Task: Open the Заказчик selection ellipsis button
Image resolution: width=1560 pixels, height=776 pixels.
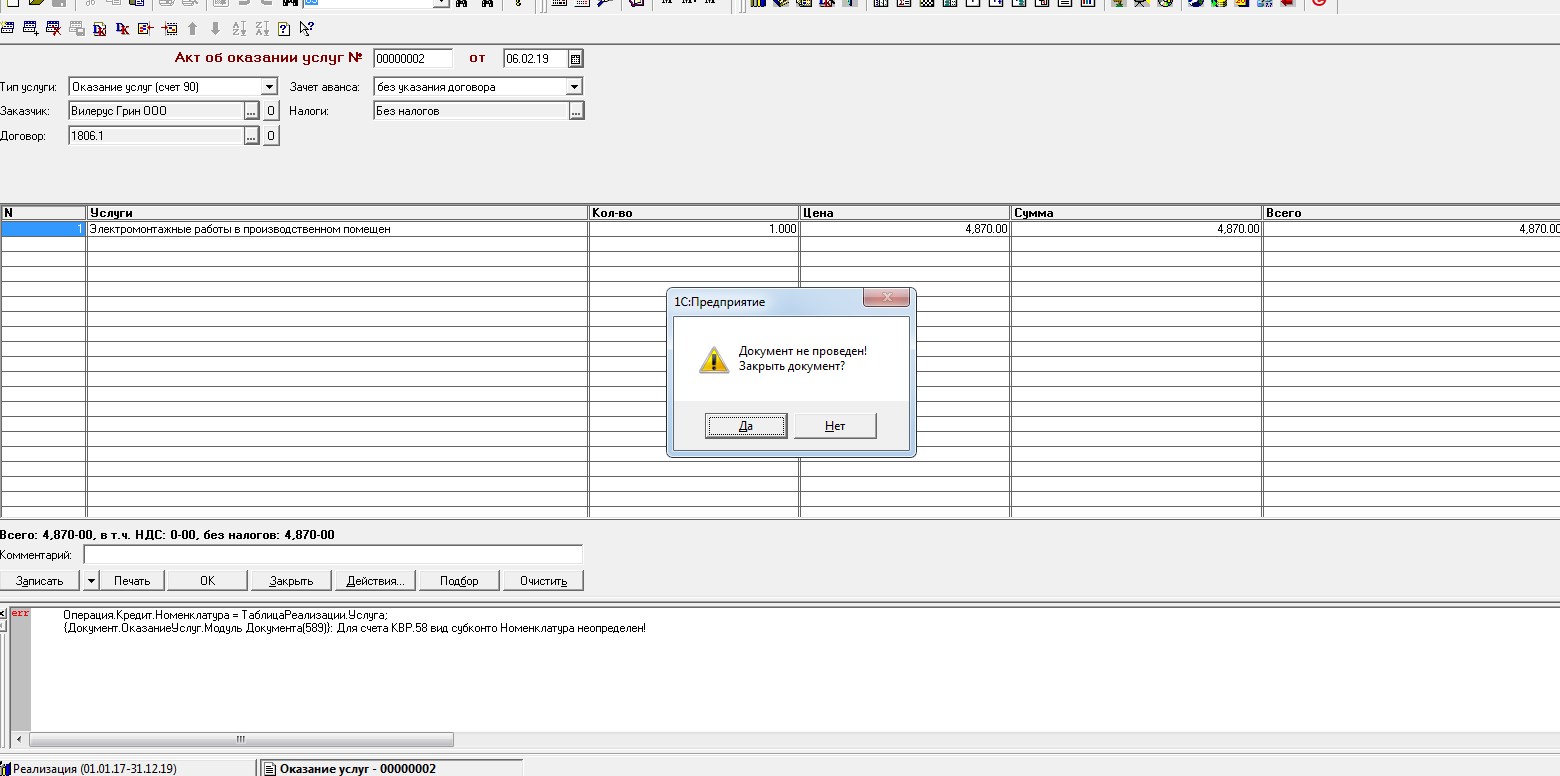Action: coord(252,111)
